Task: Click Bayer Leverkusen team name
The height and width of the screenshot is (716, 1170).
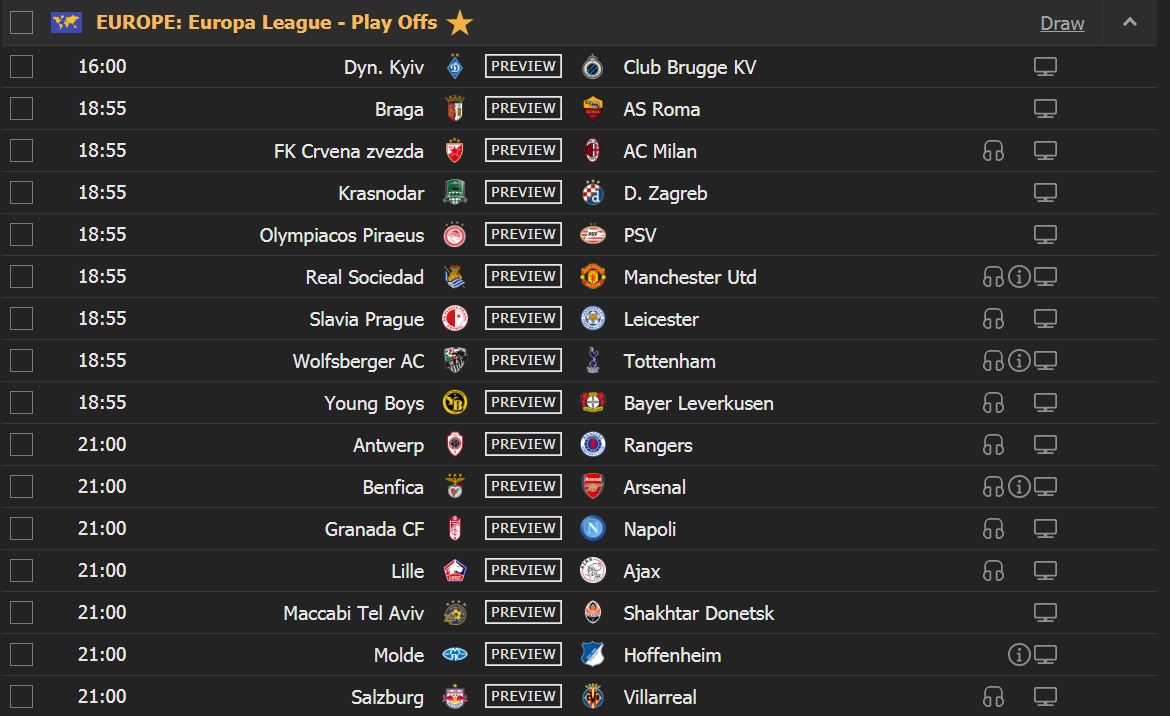Action: [x=698, y=403]
